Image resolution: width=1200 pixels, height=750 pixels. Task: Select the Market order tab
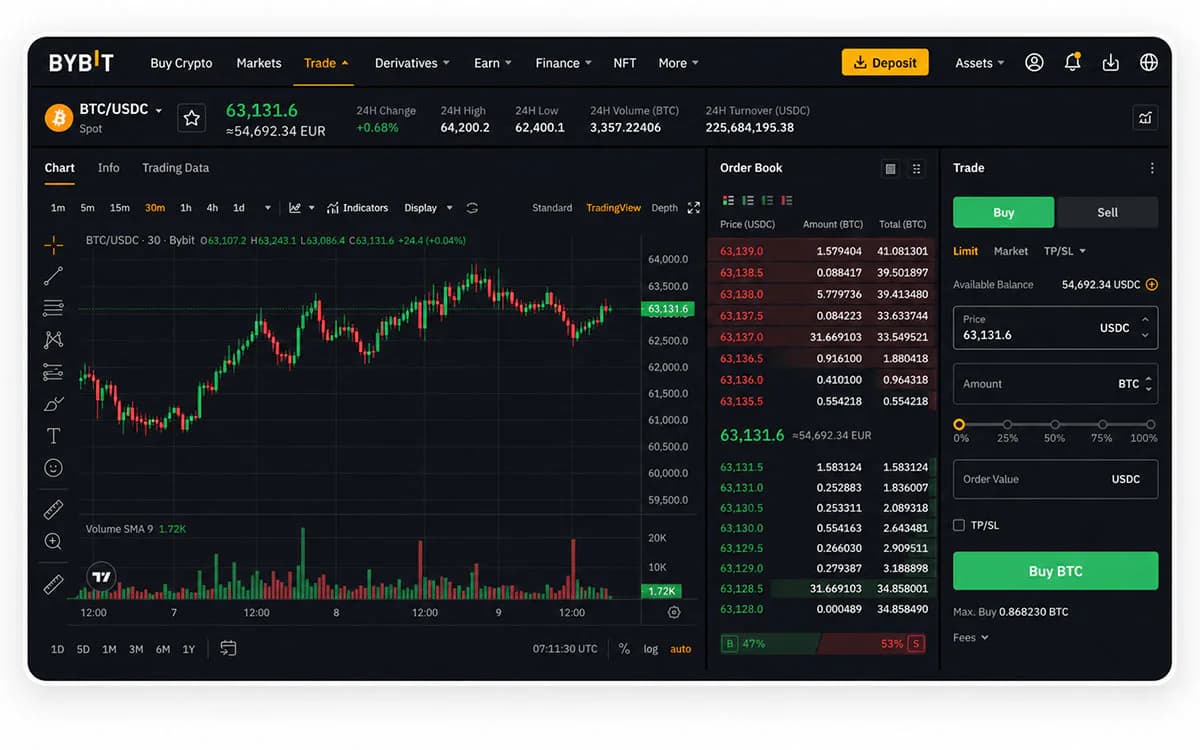pos(1011,251)
